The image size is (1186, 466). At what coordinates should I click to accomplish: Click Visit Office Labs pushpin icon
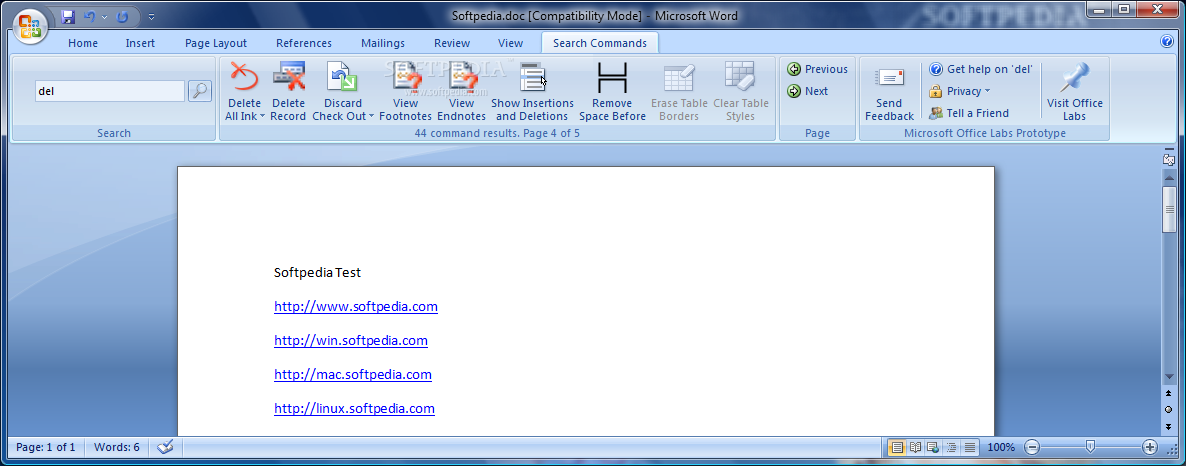pyautogui.click(x=1074, y=79)
